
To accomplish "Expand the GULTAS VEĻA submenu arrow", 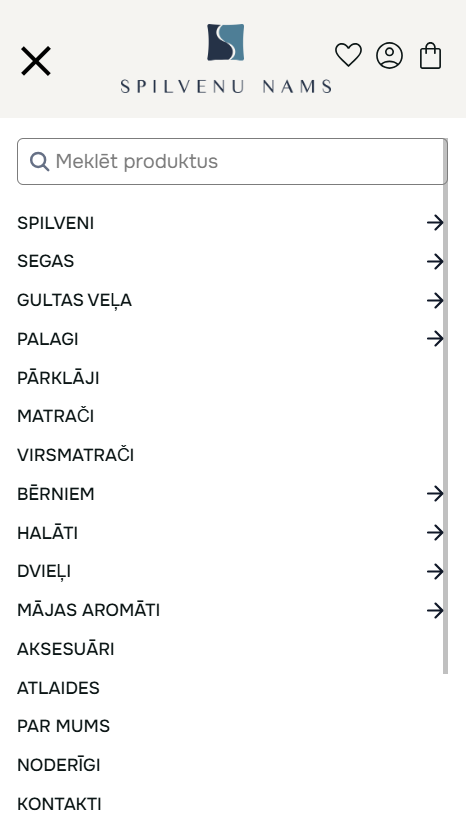I will click(435, 300).
